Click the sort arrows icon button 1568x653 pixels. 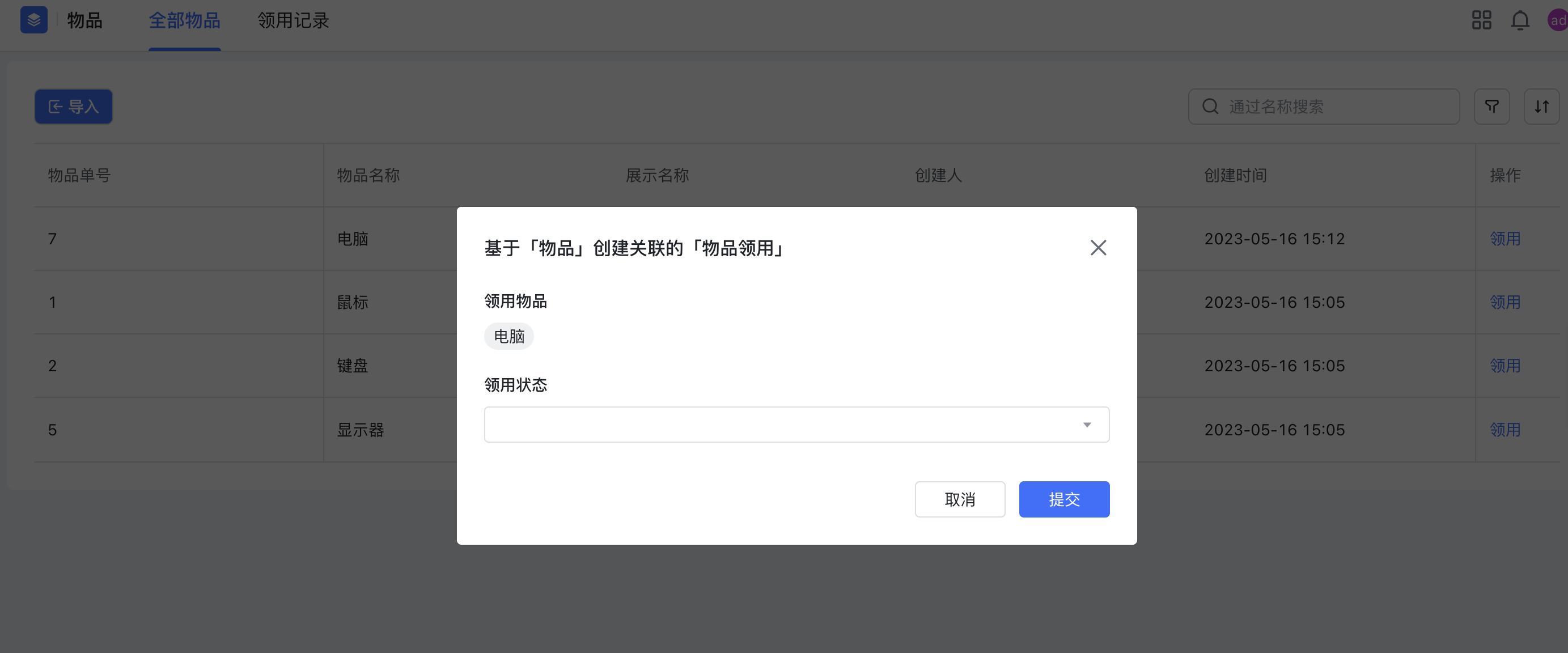click(1541, 107)
